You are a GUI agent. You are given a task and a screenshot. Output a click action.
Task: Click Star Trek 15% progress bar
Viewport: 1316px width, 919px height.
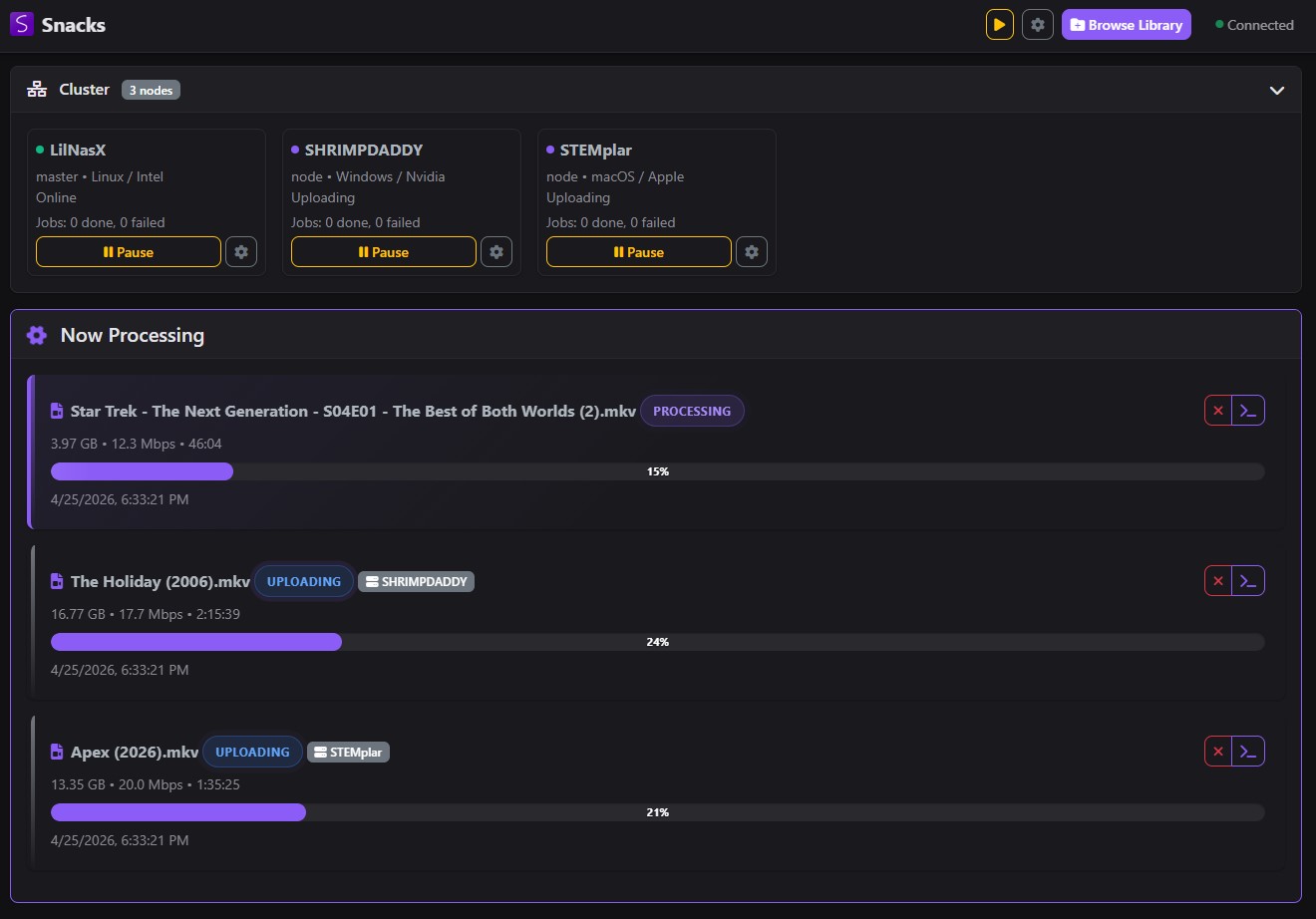(x=658, y=471)
